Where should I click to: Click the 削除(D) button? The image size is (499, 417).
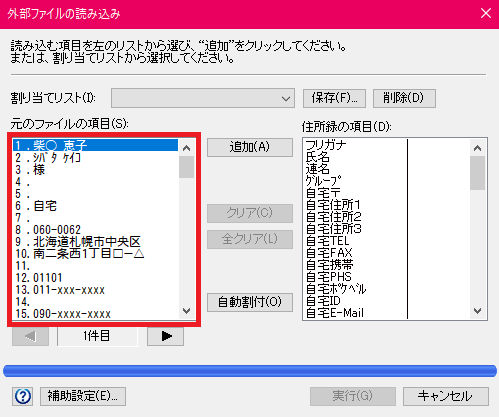pyautogui.click(x=404, y=98)
